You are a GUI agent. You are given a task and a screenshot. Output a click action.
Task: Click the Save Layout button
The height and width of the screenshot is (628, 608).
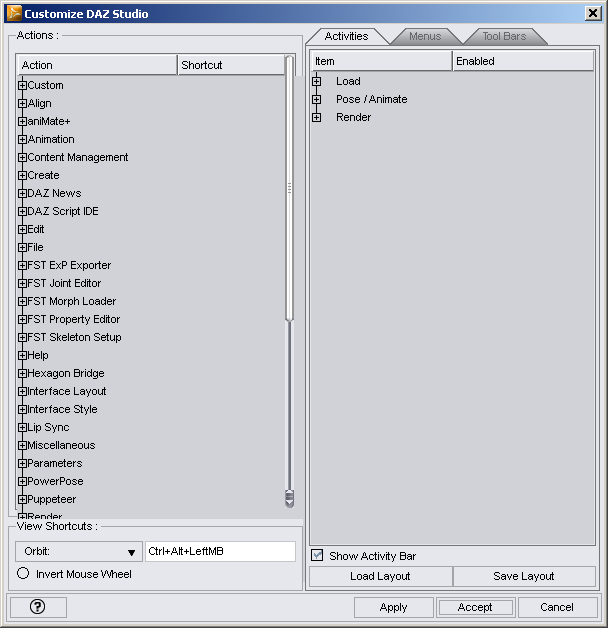[x=524, y=577]
